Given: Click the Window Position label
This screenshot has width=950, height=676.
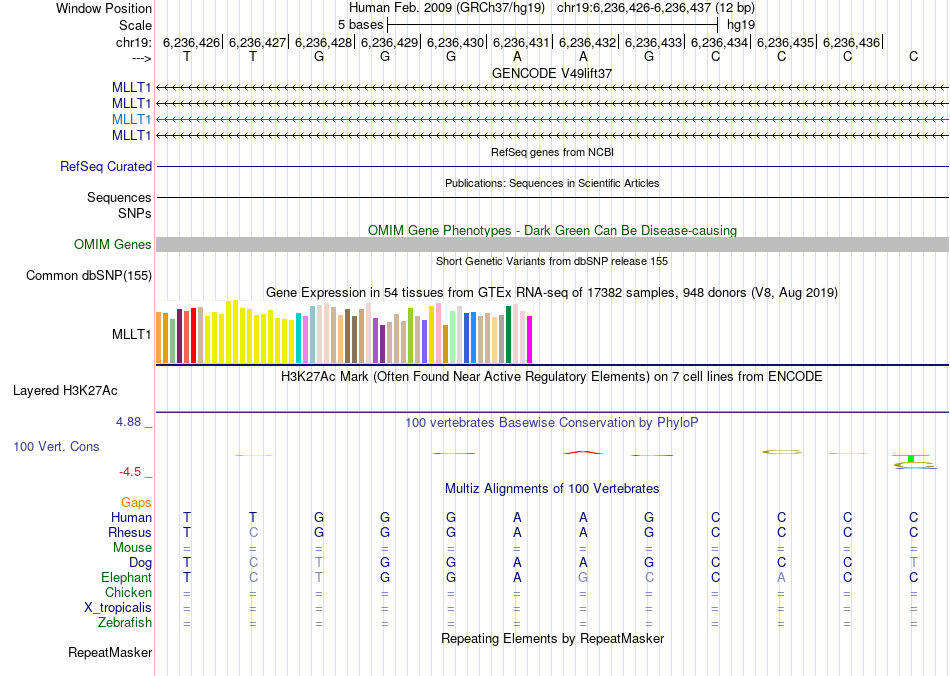Looking at the screenshot, I should 104,8.
